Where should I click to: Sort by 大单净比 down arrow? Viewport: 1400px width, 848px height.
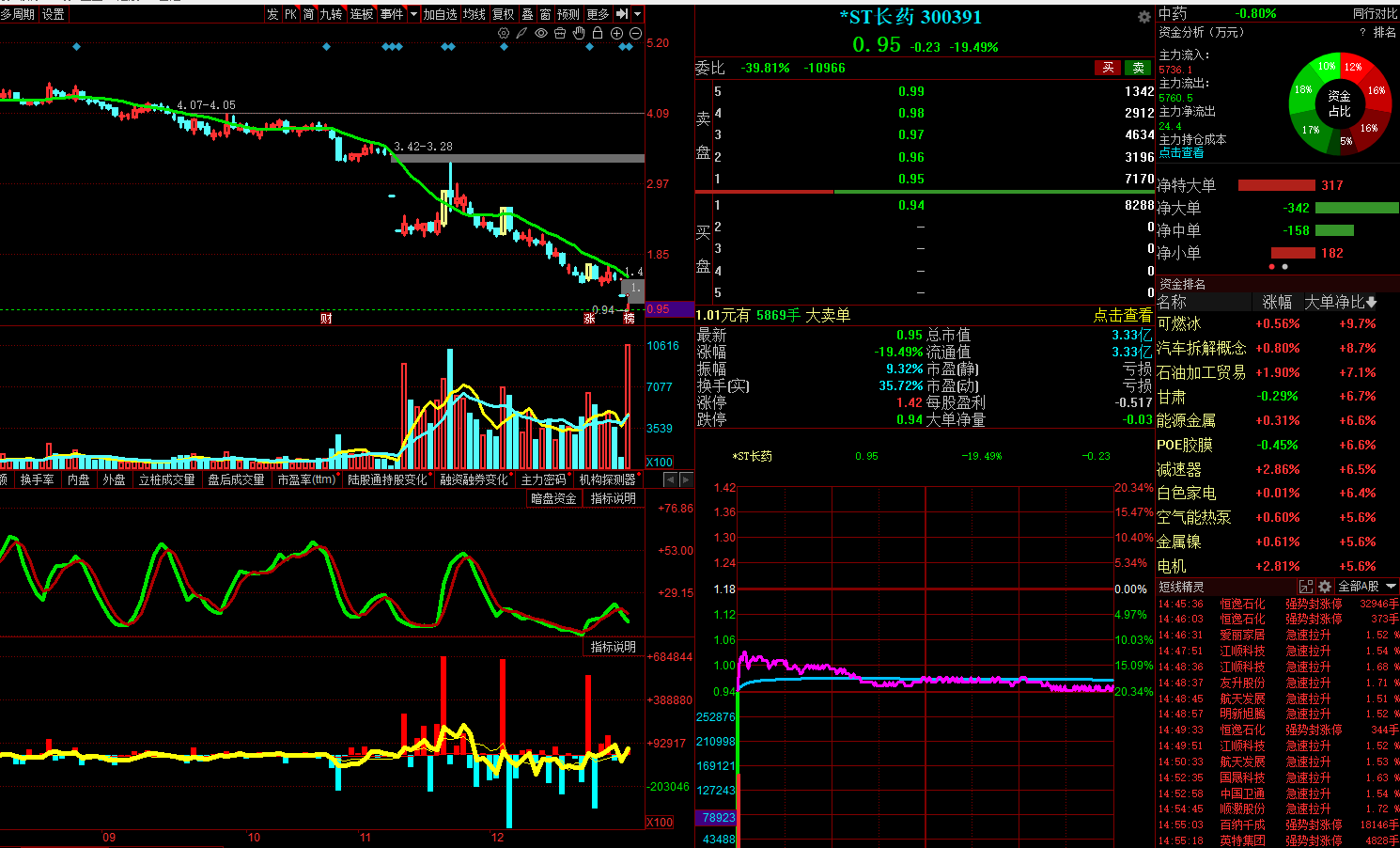[x=1372, y=303]
